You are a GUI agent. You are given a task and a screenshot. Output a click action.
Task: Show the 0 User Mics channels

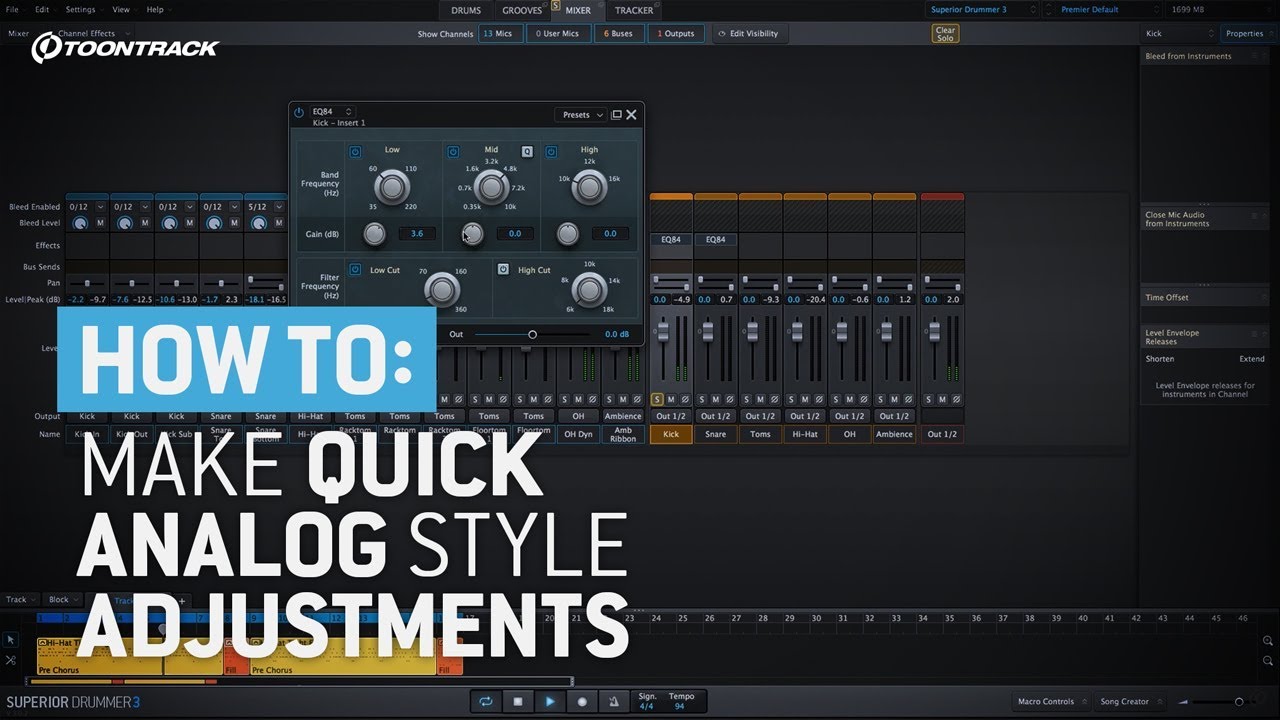point(557,34)
